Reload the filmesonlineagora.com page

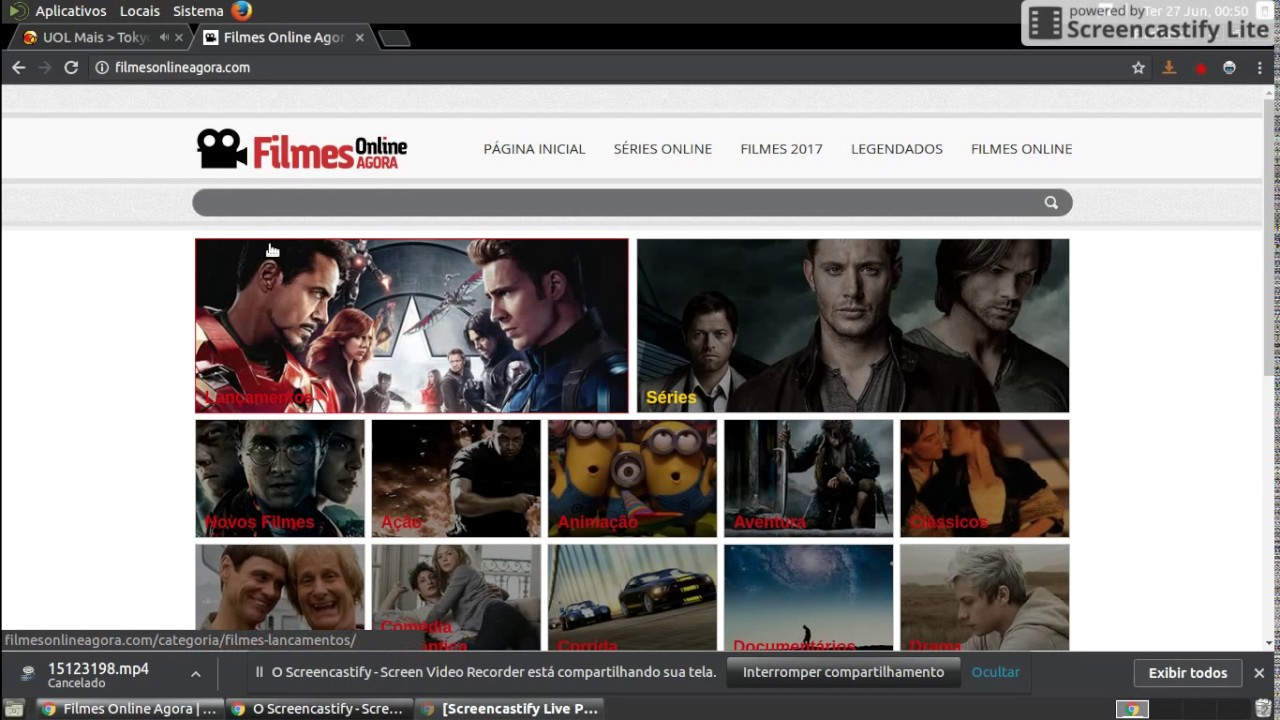point(71,67)
